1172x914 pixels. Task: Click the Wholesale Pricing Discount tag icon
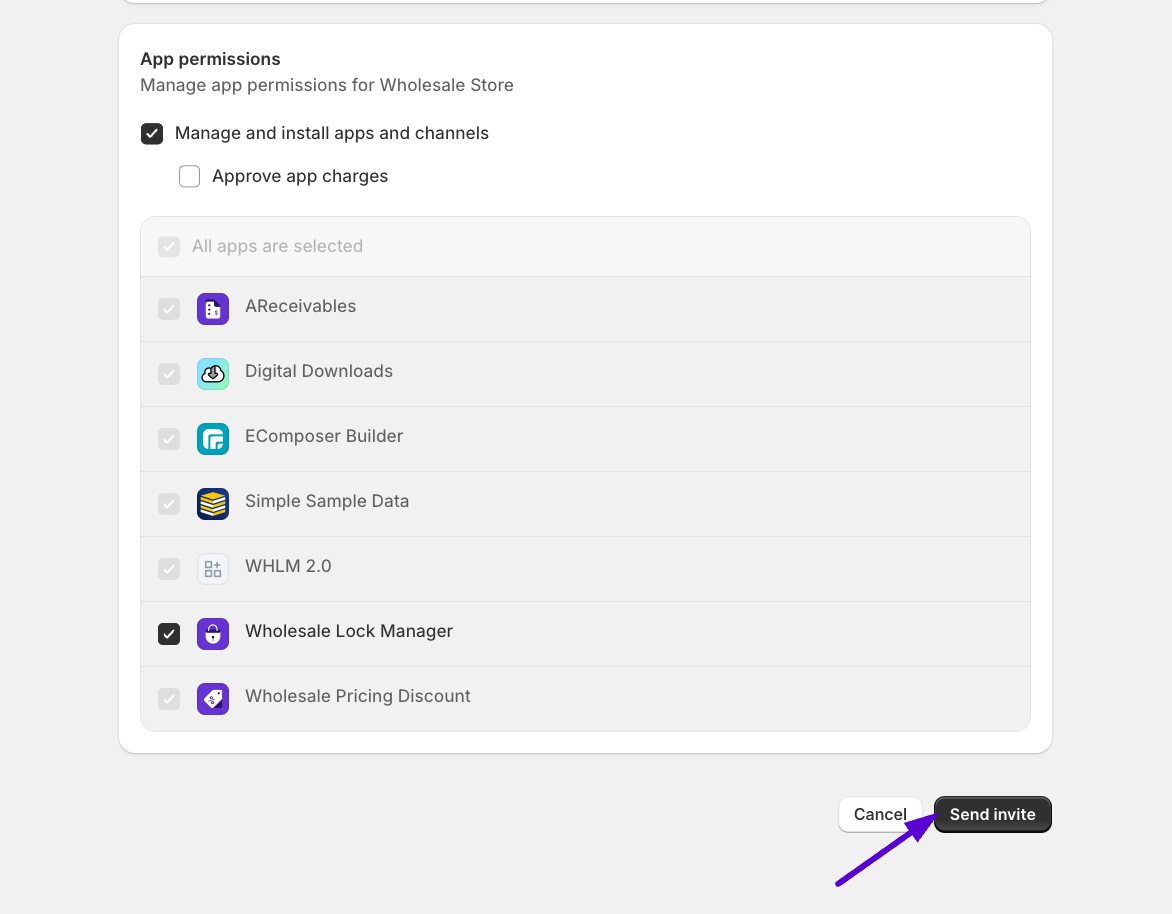213,699
